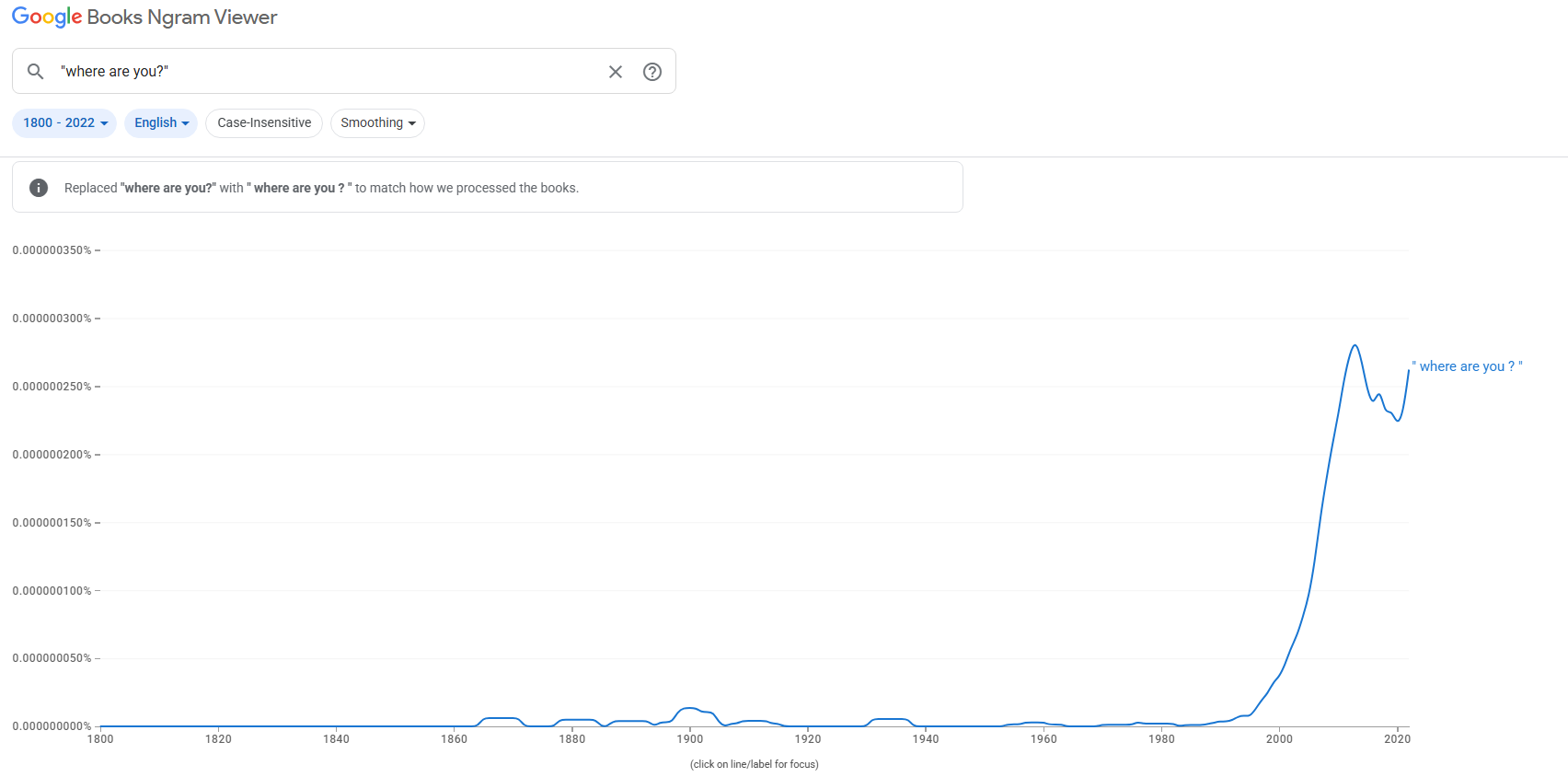Click the 1960 year label on axis

point(1043,738)
